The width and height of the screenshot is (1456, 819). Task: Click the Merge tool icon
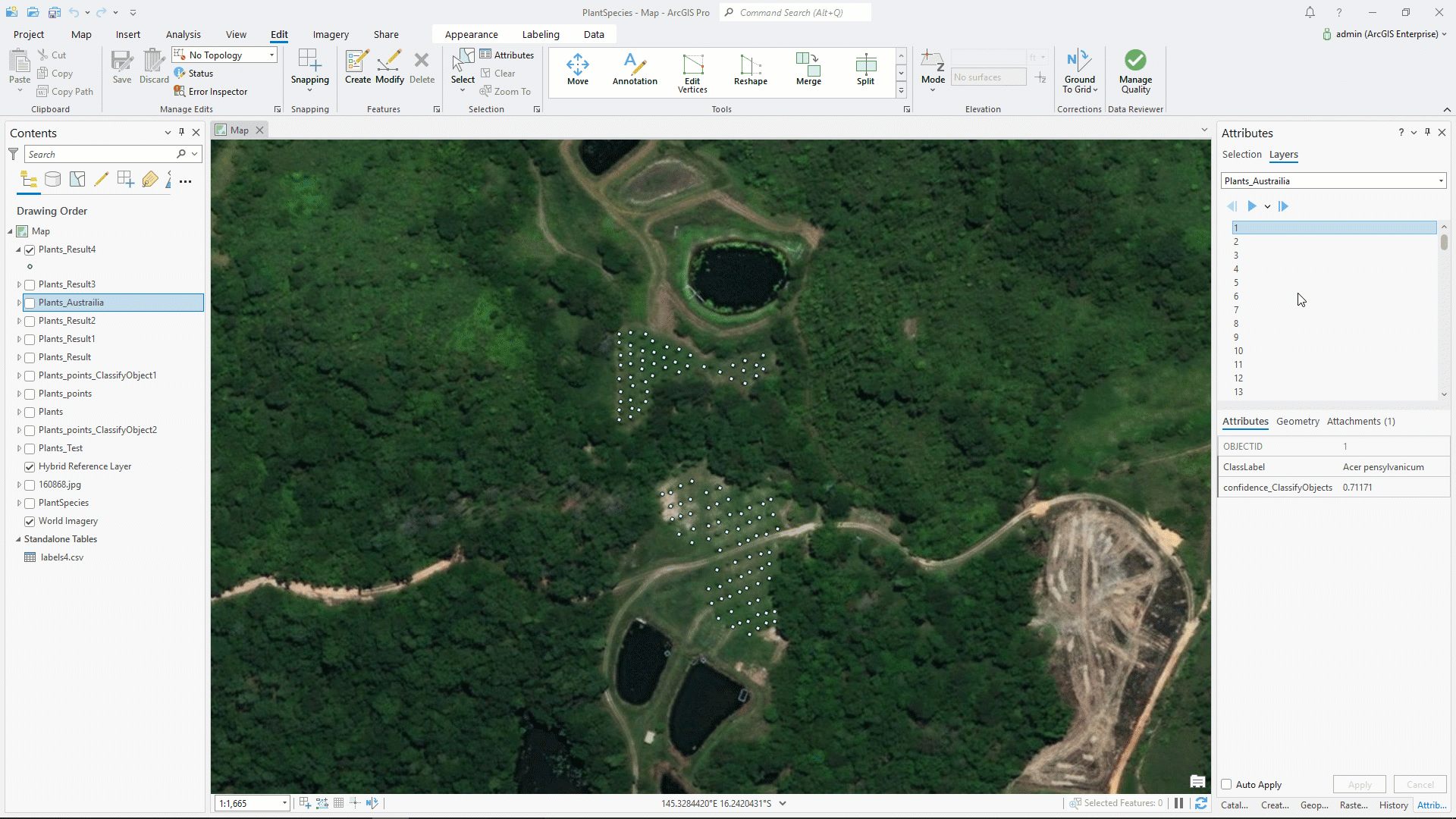[x=808, y=70]
